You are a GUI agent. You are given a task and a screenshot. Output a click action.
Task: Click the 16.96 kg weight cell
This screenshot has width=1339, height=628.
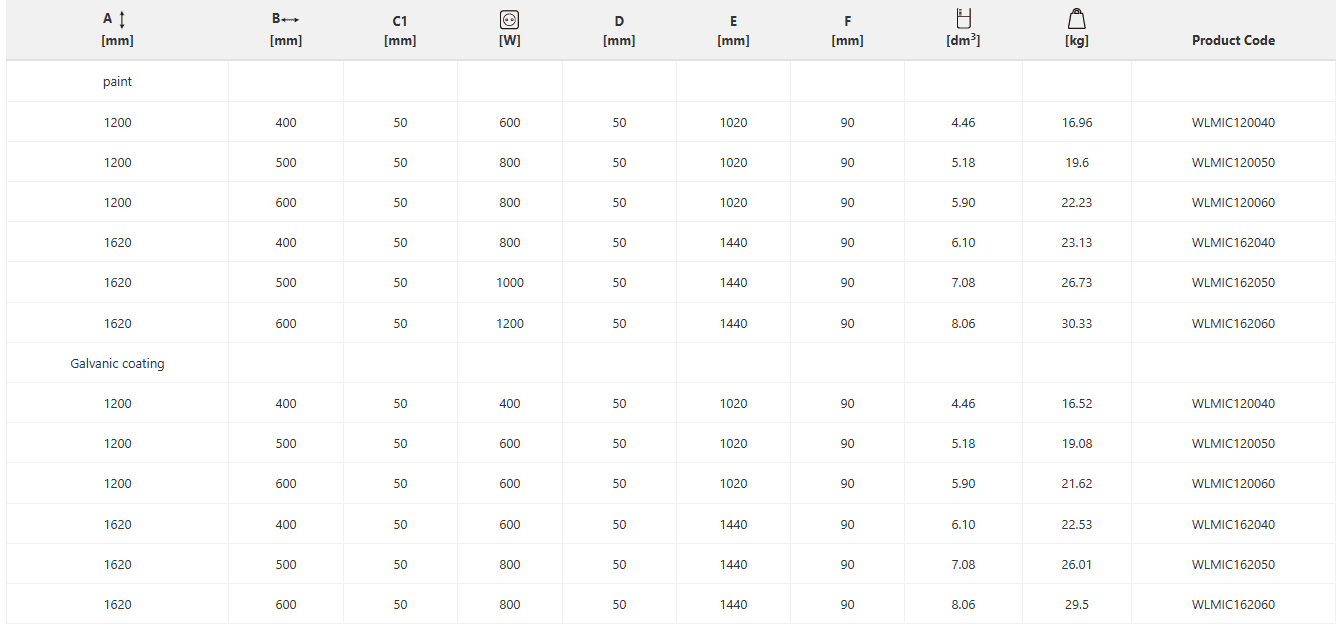coord(1077,123)
